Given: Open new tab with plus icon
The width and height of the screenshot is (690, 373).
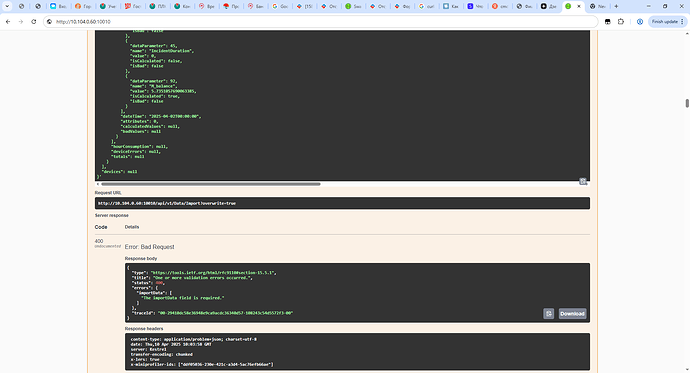Looking at the screenshot, I should 616,6.
